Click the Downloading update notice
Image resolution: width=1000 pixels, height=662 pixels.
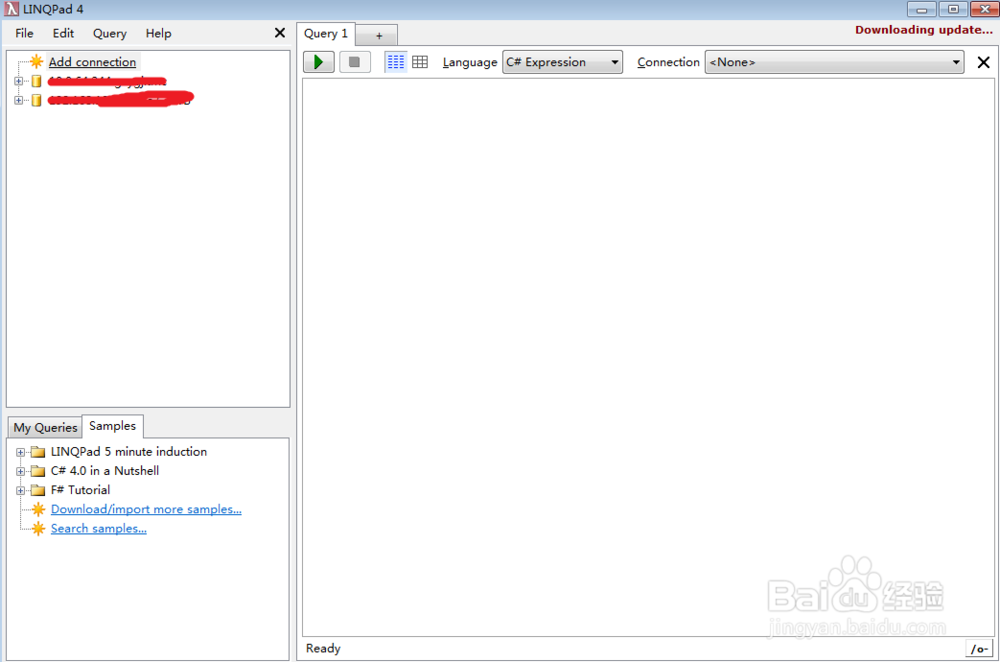pyautogui.click(x=923, y=30)
